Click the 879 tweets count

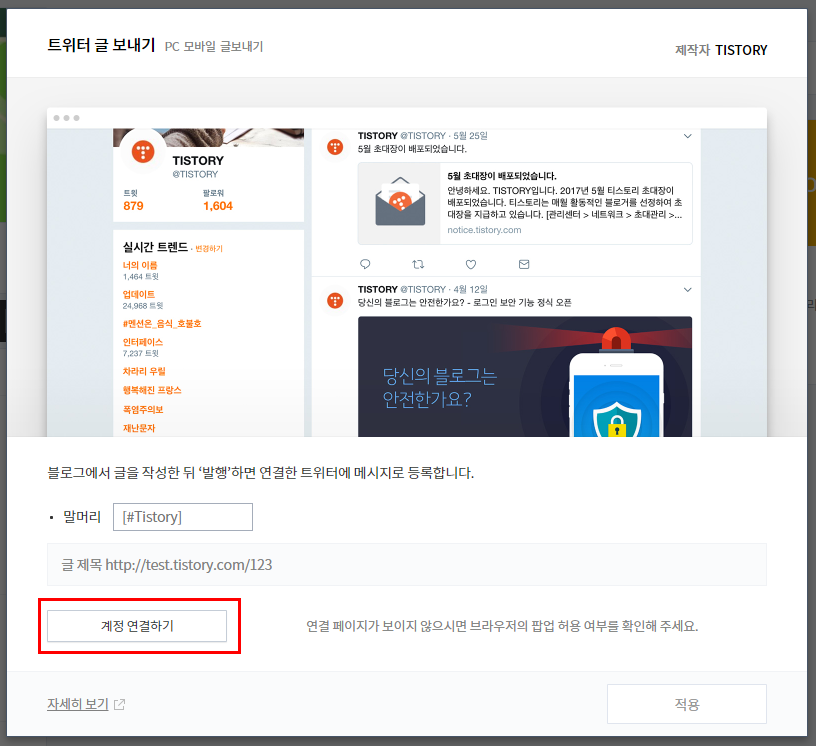[x=133, y=206]
